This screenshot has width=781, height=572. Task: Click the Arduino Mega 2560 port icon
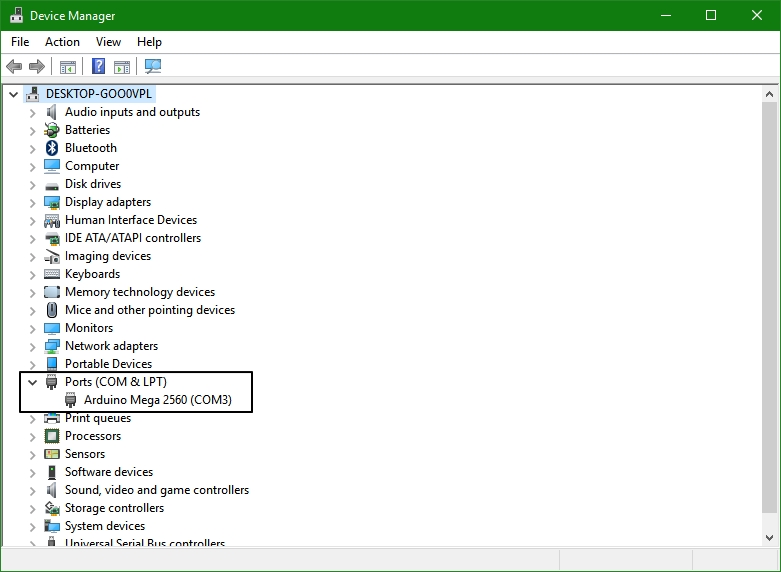[71, 400]
